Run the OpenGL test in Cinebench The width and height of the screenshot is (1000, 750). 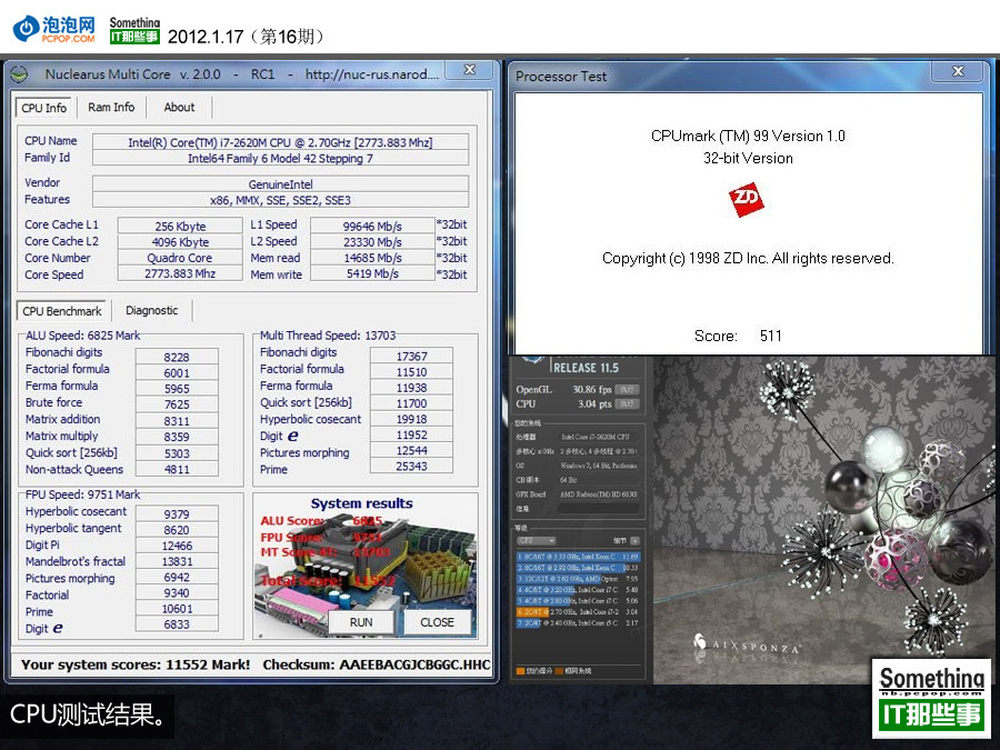pyautogui.click(x=627, y=389)
